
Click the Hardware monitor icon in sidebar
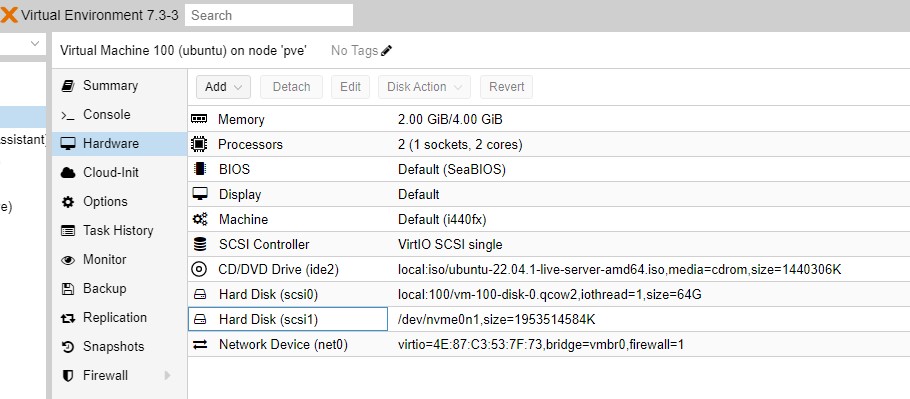(68, 144)
